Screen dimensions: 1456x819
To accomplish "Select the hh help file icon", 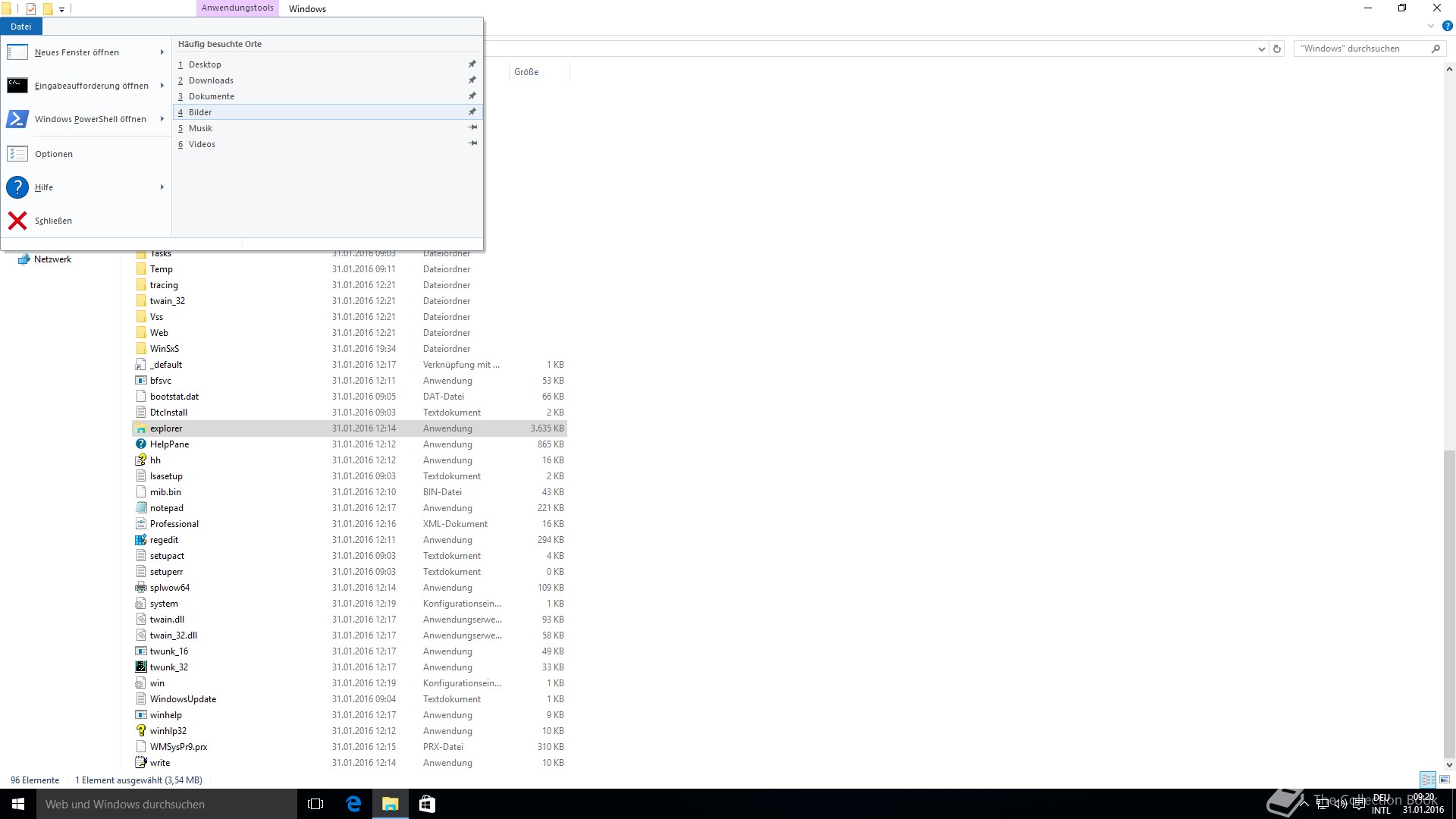I will [x=140, y=460].
